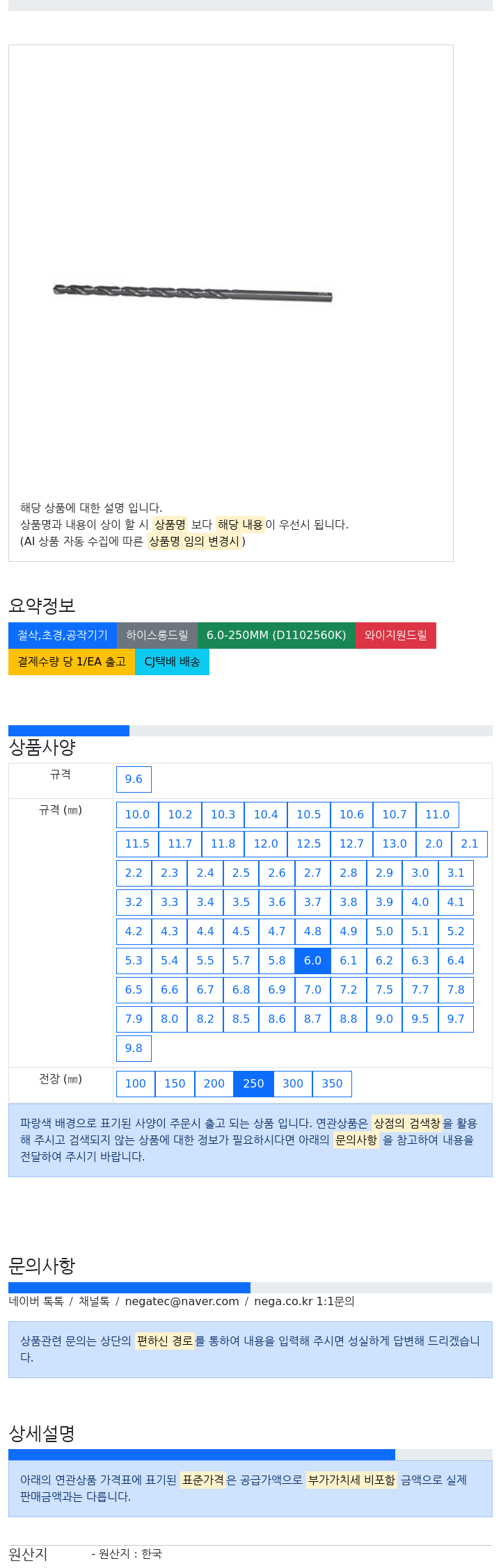Select overall length 100 mm
Image resolution: width=501 pixels, height=1568 pixels.
(x=136, y=1084)
